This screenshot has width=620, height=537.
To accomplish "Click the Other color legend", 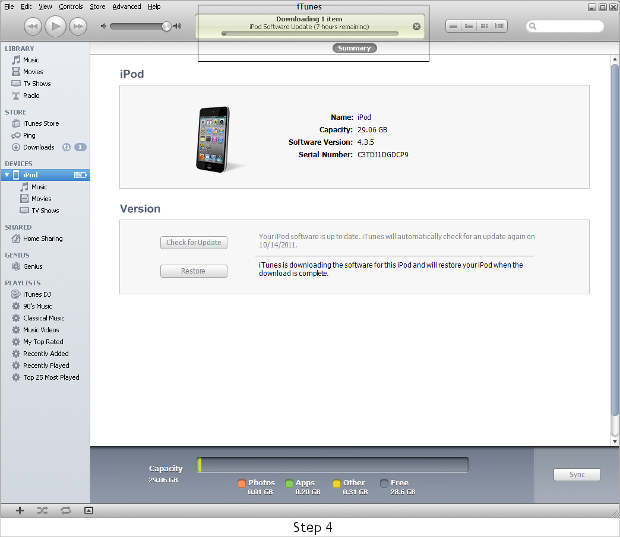I will (x=336, y=483).
